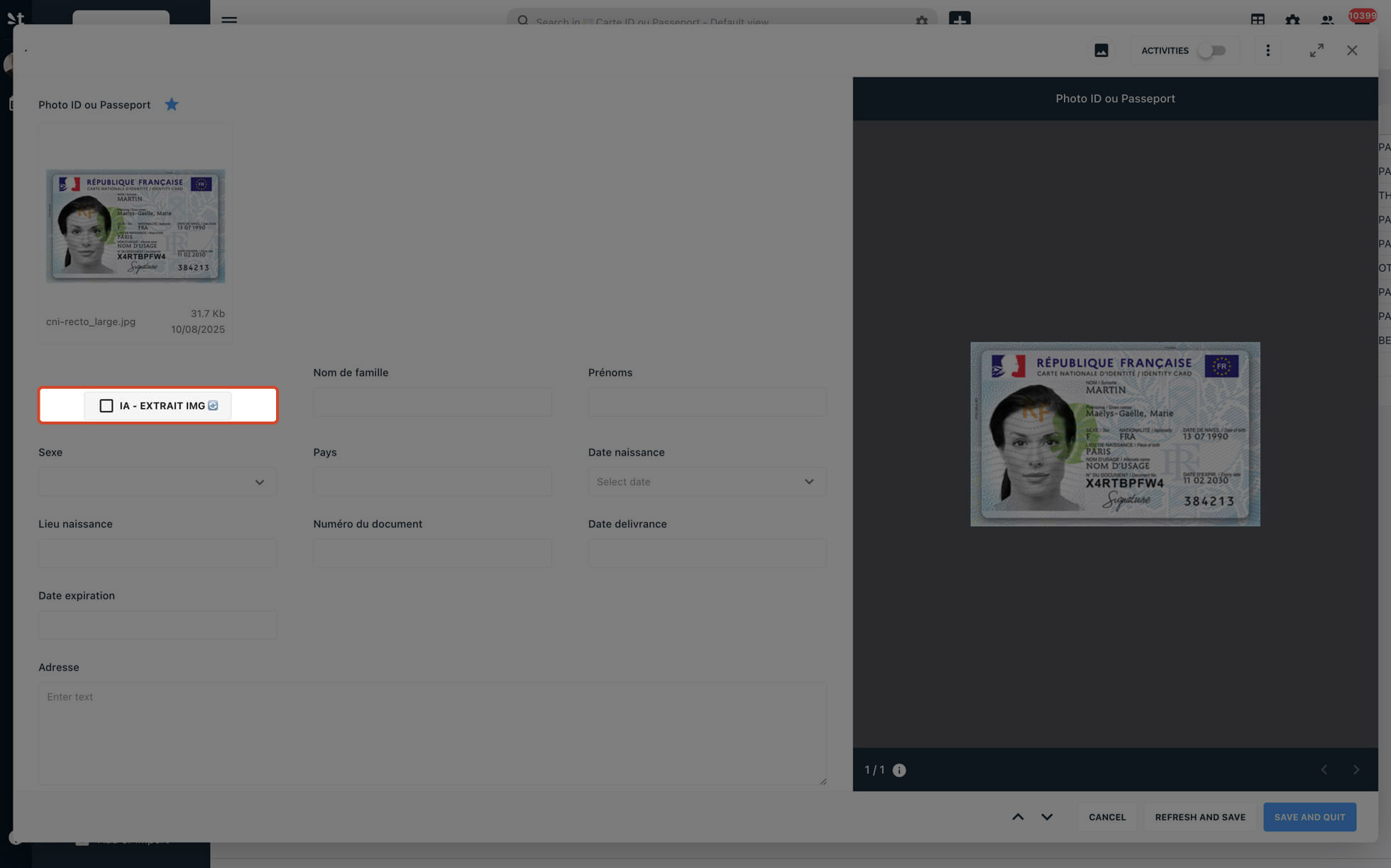Screen dimensions: 1391x868
Task: Click the Nom de famille input field
Action: click(x=432, y=402)
